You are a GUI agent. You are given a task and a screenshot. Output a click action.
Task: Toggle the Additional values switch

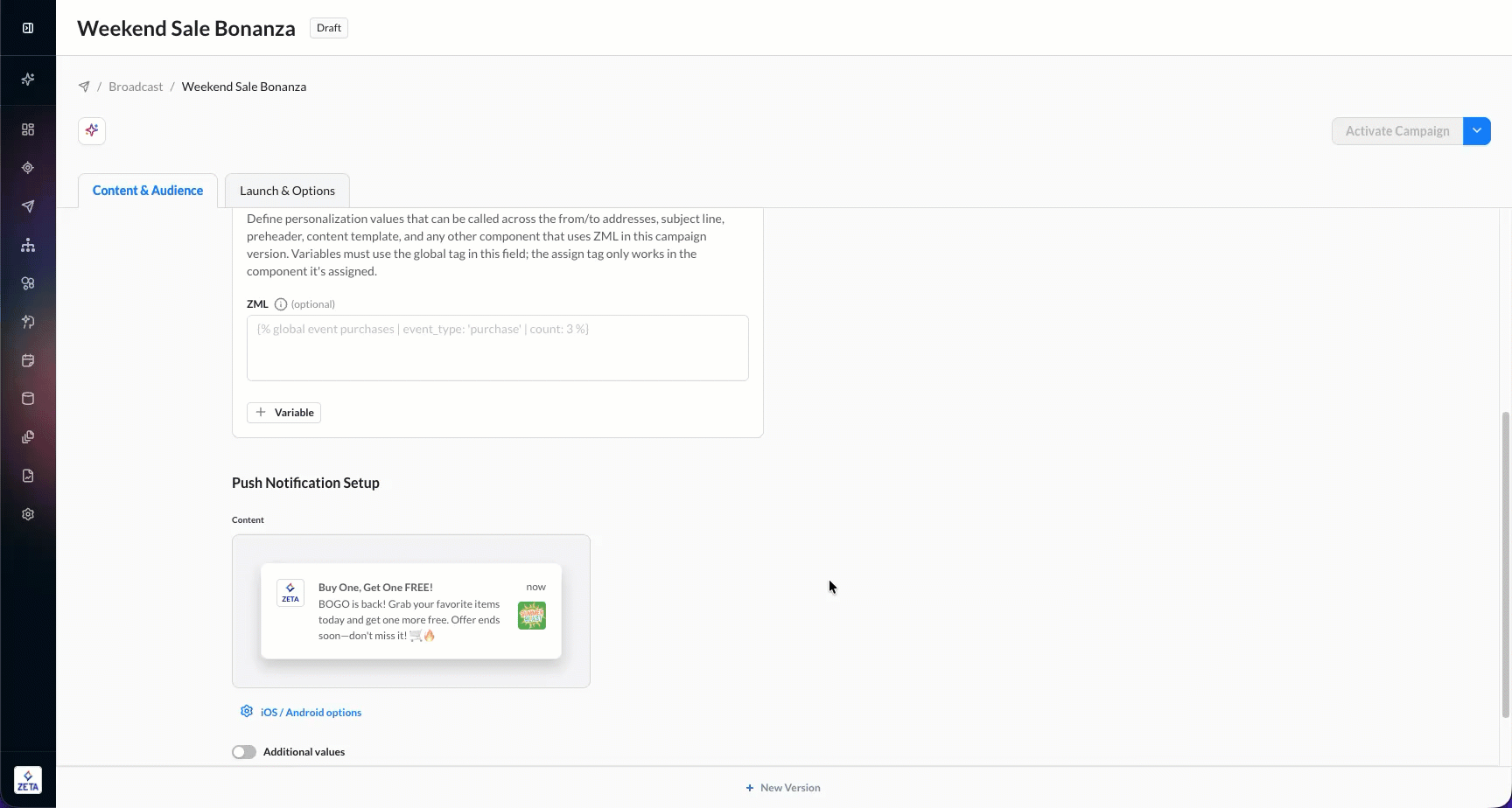[x=244, y=752]
